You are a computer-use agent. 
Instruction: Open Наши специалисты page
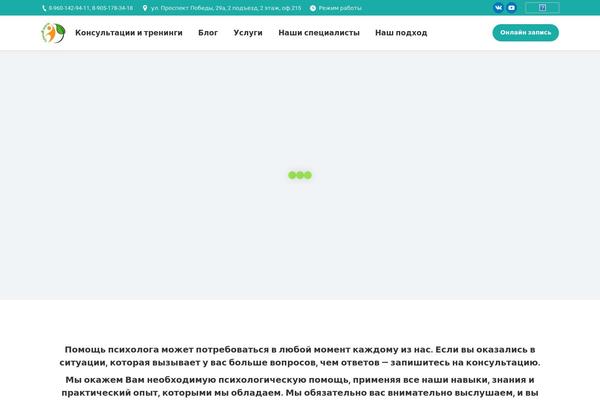pos(319,33)
